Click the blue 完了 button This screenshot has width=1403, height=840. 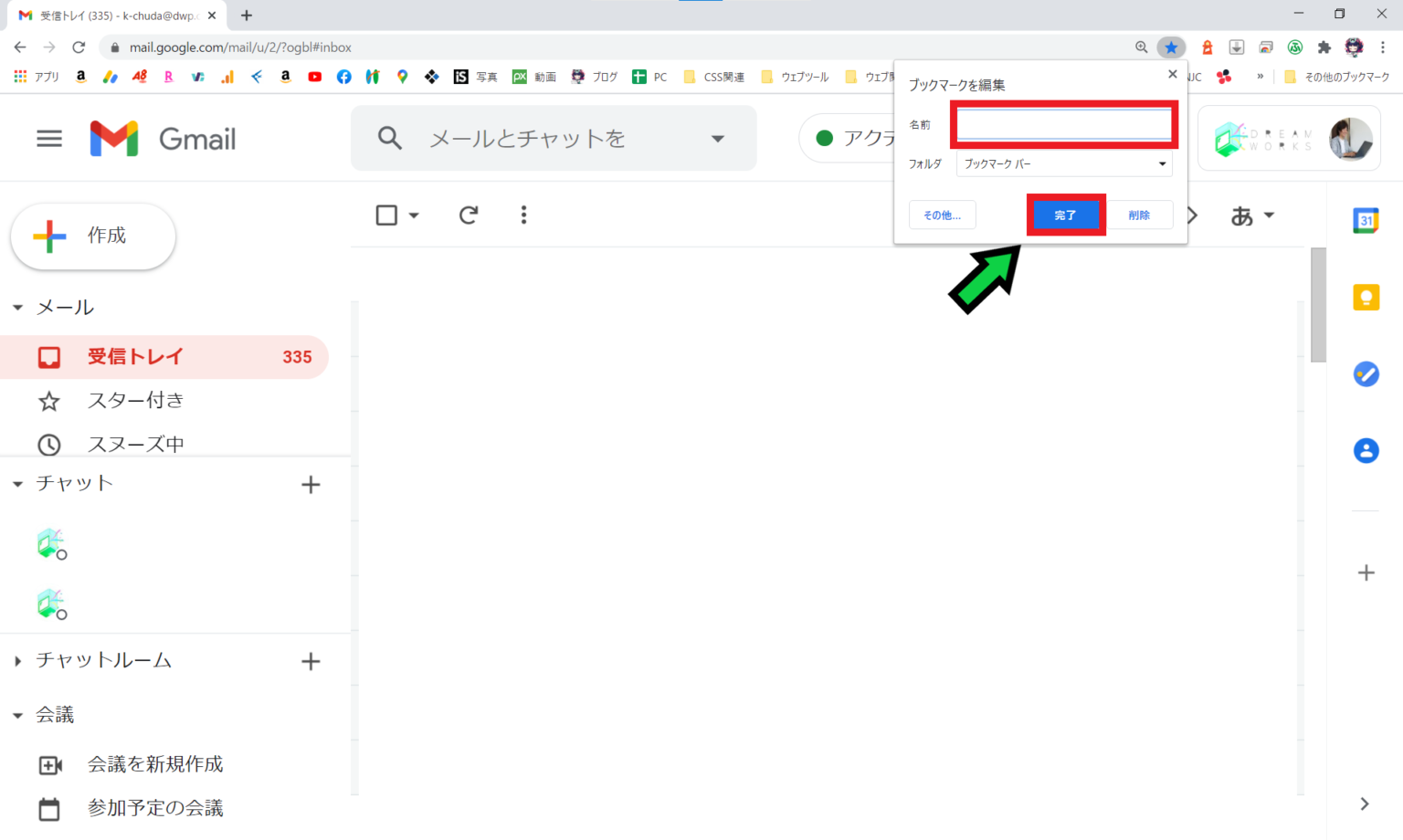point(1065,215)
